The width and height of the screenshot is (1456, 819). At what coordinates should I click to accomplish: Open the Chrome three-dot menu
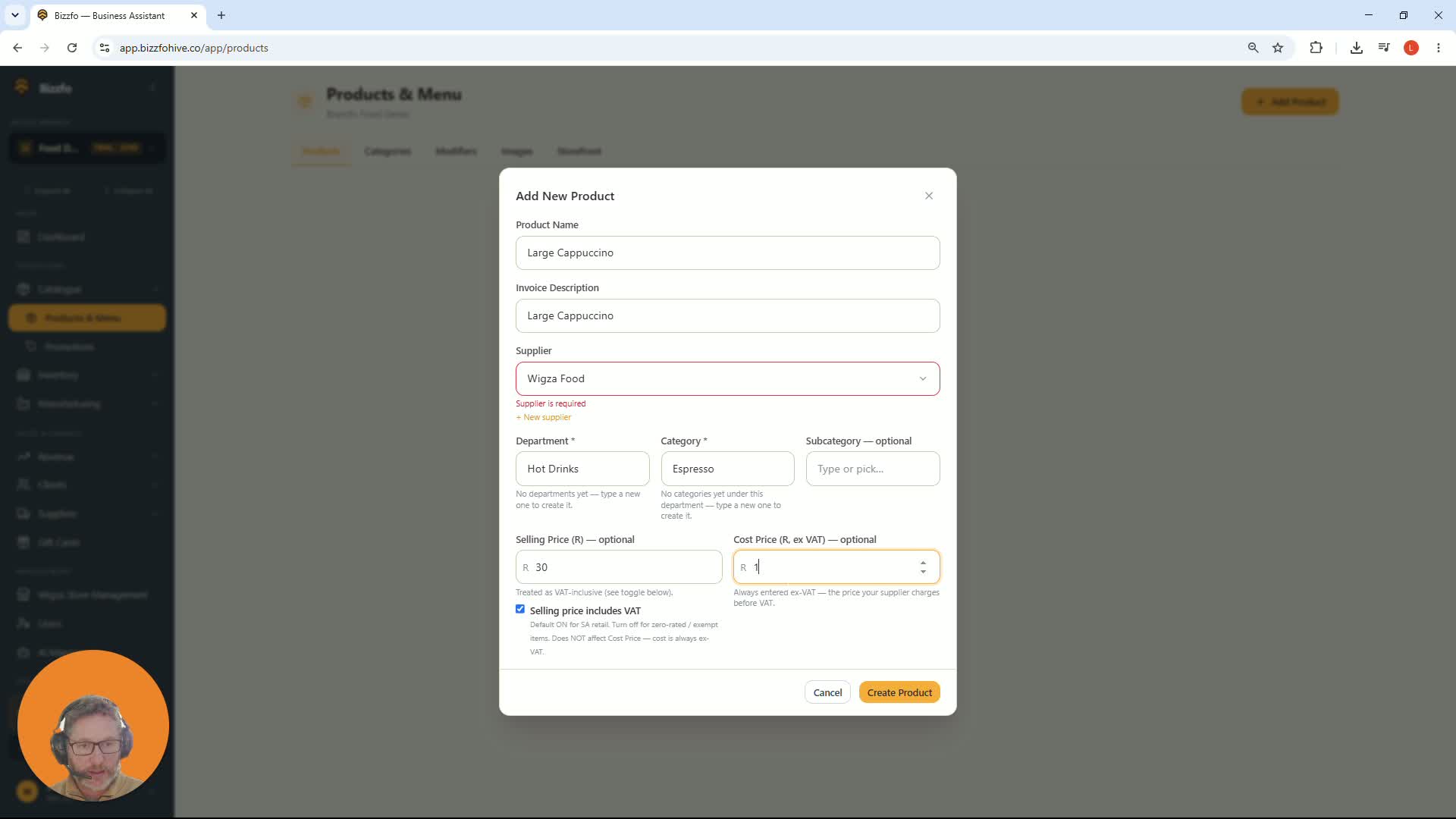click(1439, 48)
